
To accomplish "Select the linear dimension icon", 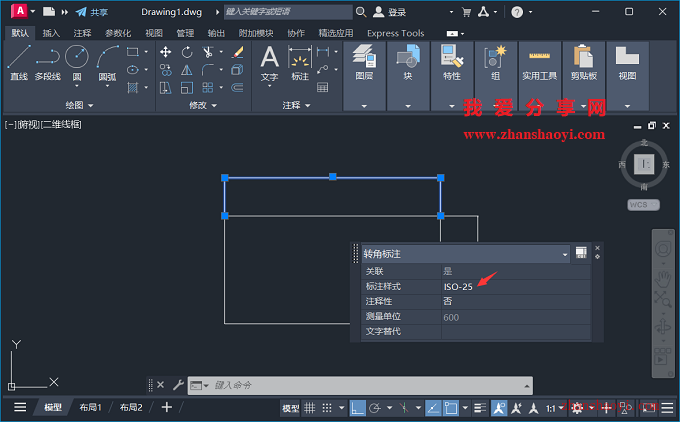I will click(323, 52).
